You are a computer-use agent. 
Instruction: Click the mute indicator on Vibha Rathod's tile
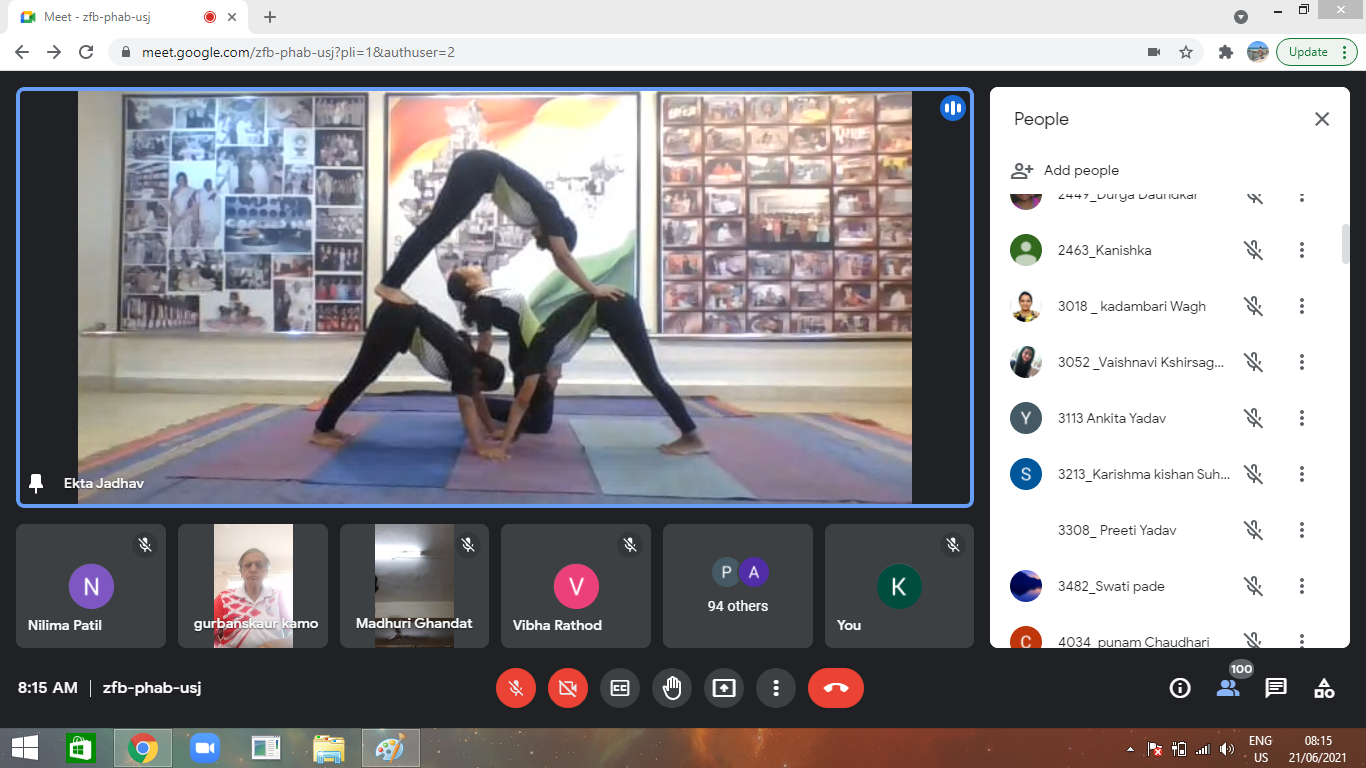click(630, 545)
